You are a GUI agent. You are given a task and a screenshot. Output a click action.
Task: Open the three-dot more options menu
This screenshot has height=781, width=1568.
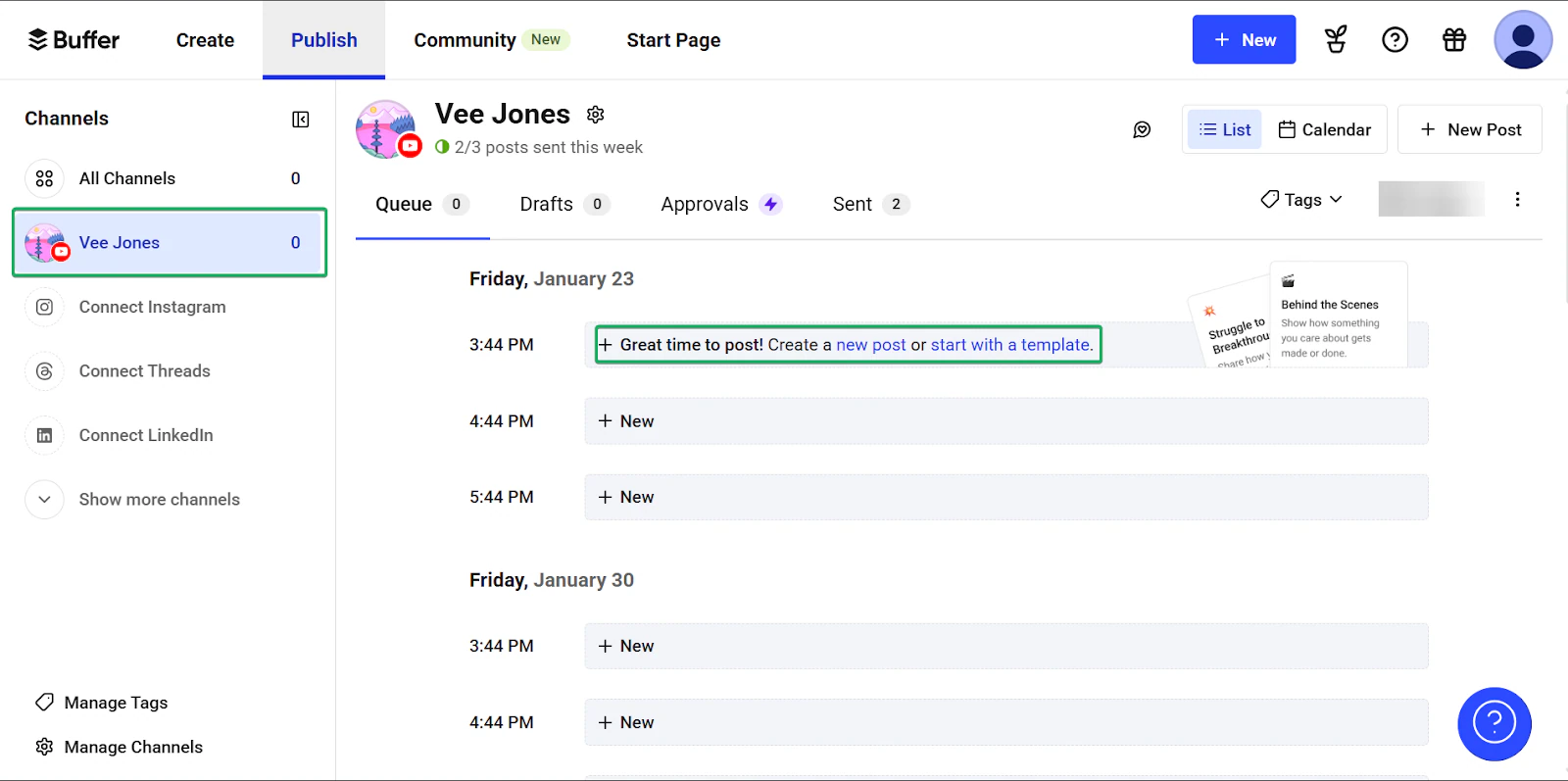[x=1517, y=200]
